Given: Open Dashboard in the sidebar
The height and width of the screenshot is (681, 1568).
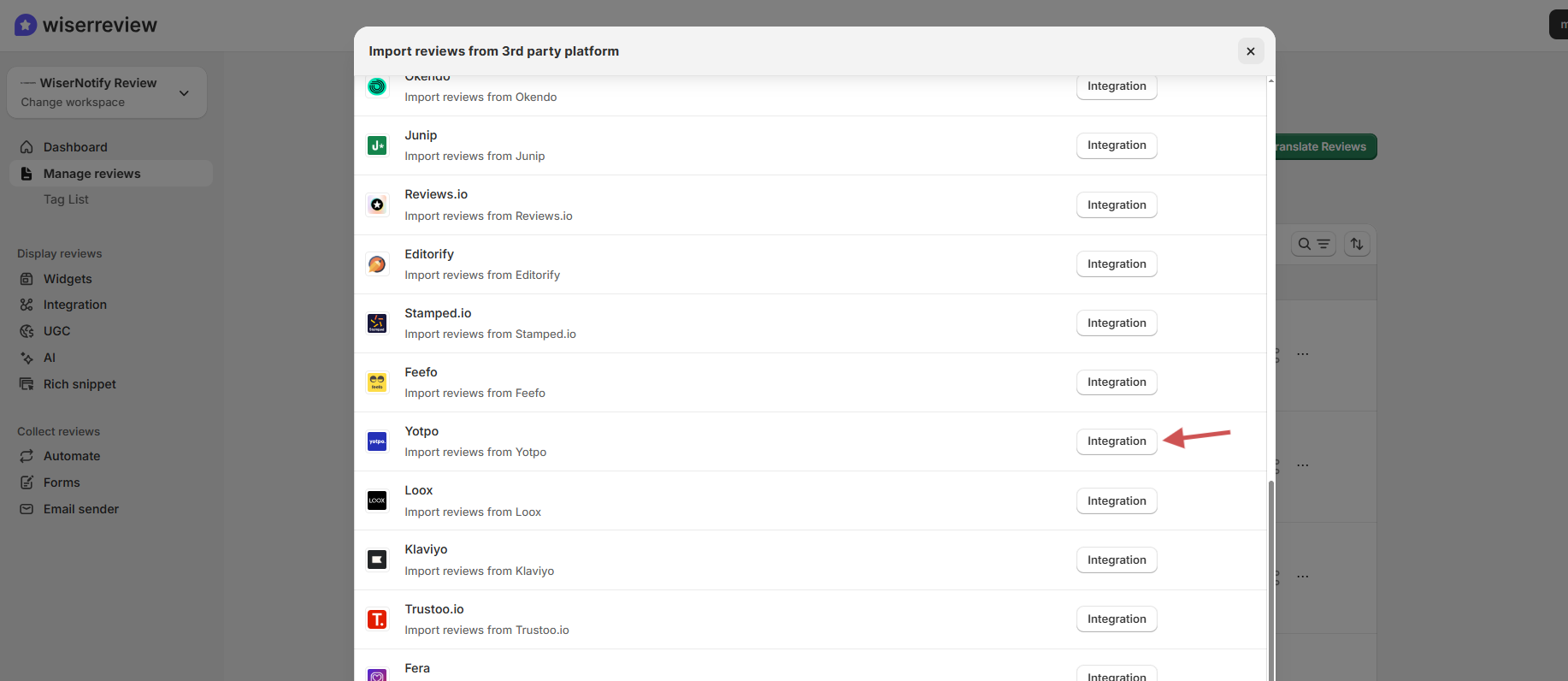Looking at the screenshot, I should click(x=75, y=147).
